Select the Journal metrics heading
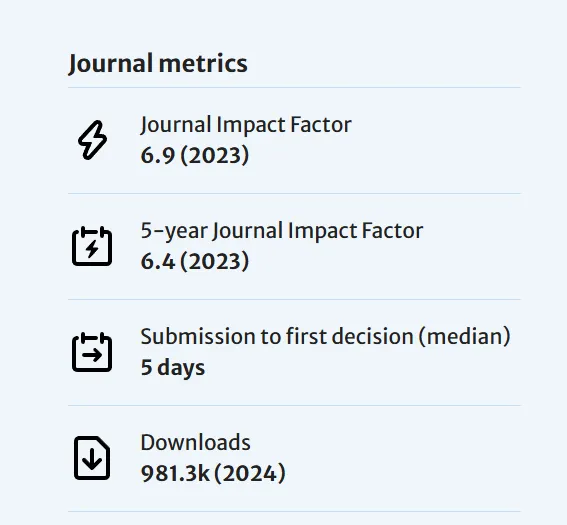 click(158, 64)
